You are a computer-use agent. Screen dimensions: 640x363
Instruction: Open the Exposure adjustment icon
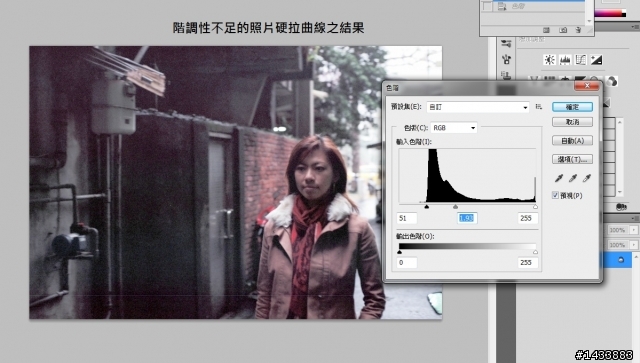point(596,60)
